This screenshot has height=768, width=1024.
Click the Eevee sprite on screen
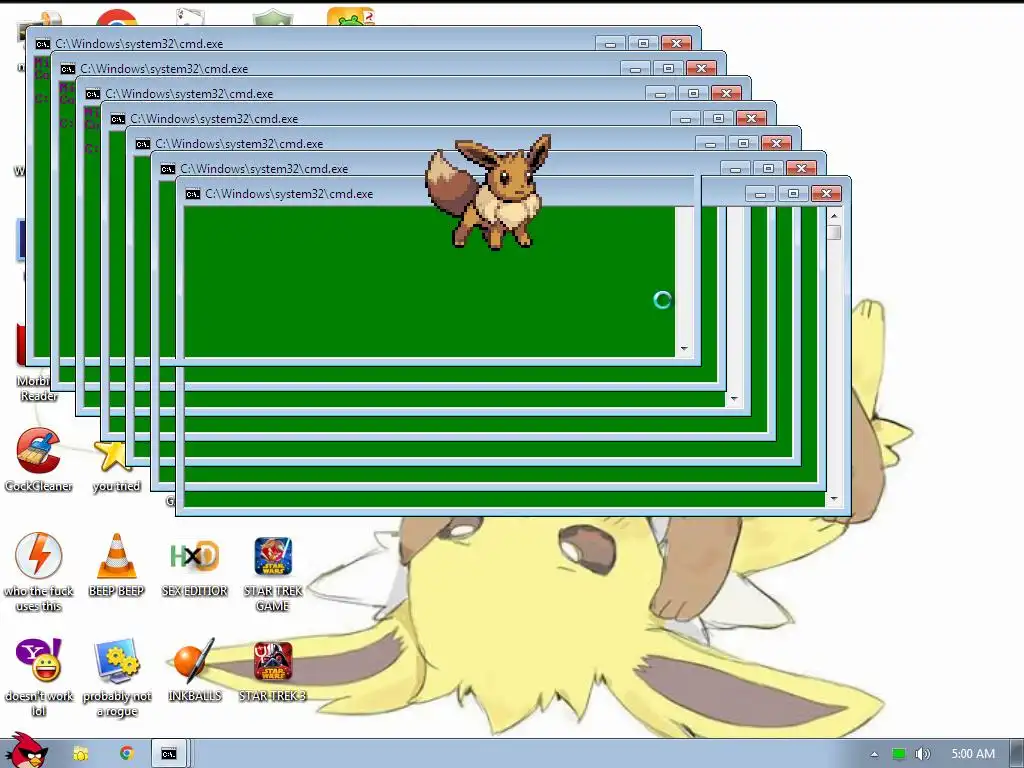tap(490, 191)
